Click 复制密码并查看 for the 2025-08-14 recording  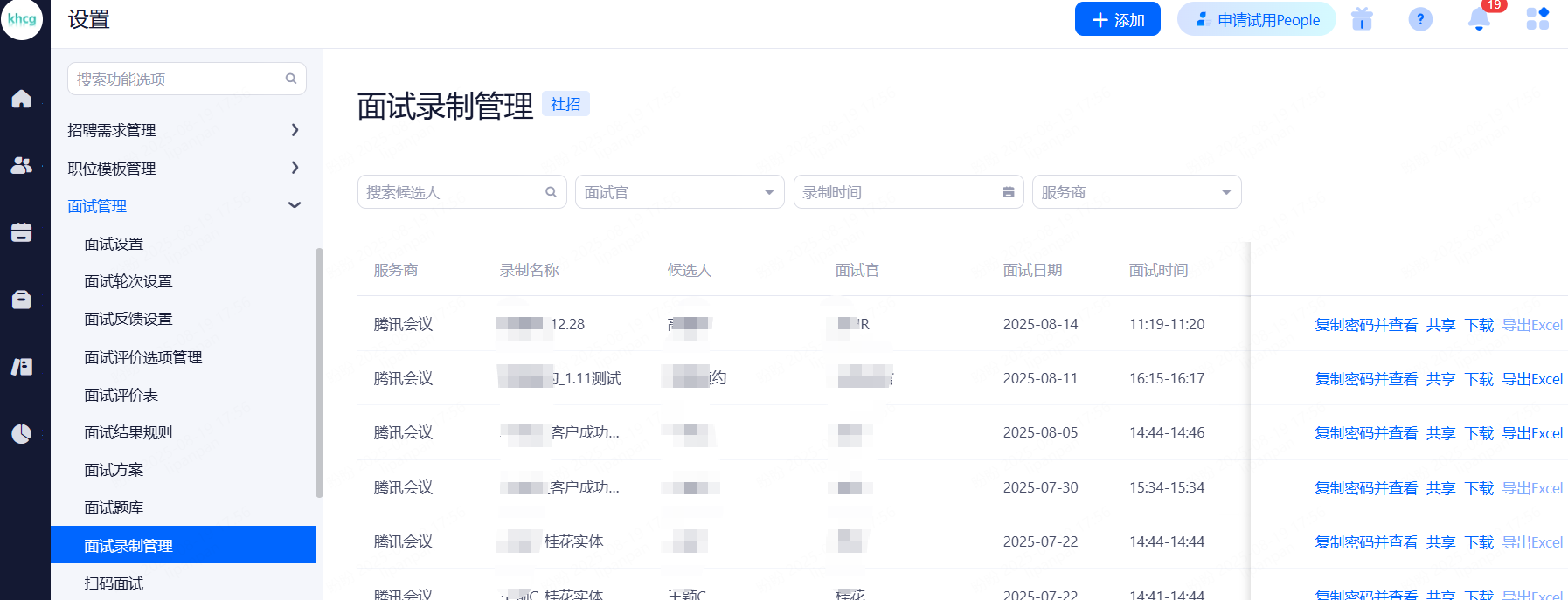click(x=1365, y=325)
